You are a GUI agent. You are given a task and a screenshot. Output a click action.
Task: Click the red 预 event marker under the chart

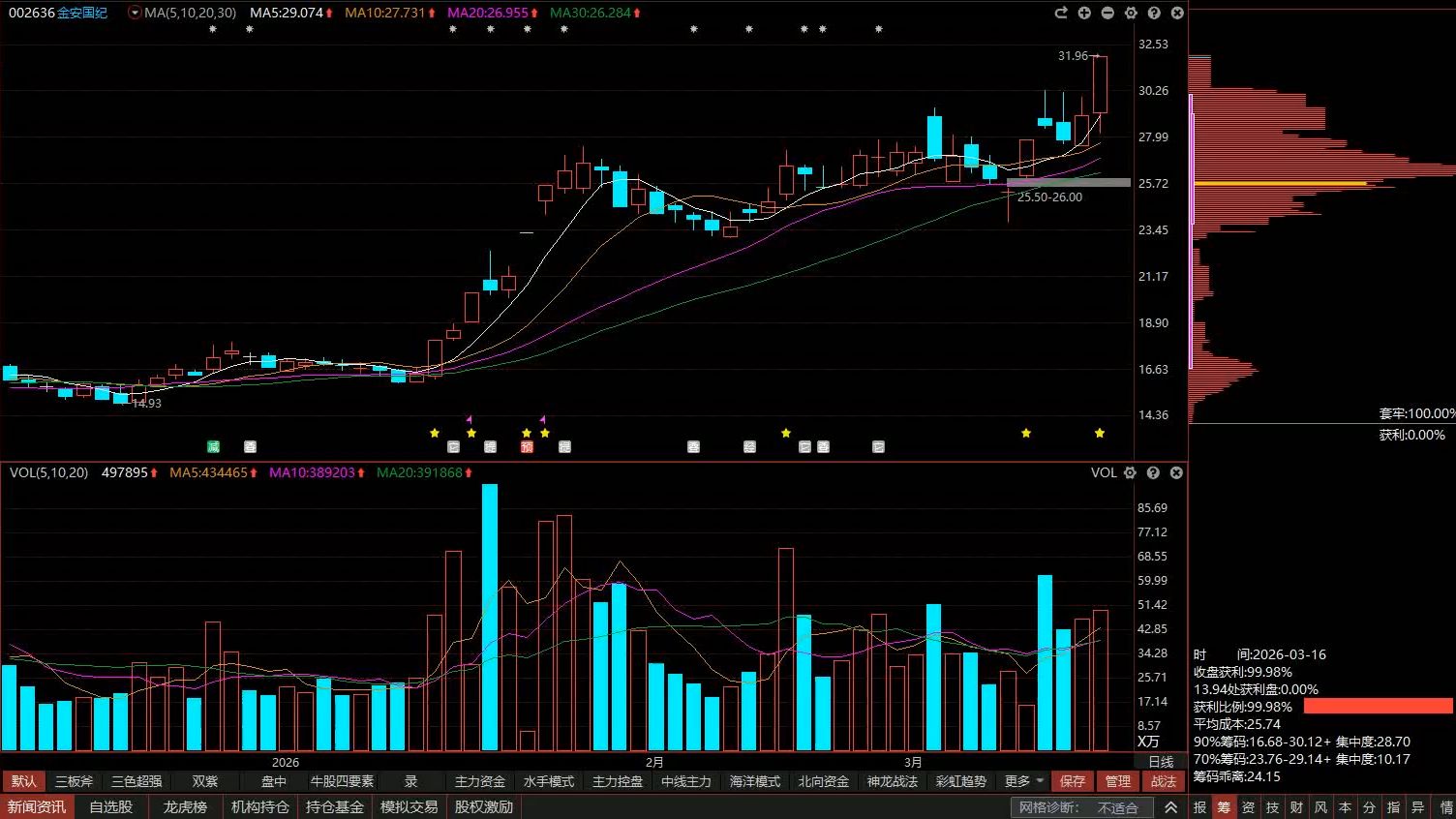tap(527, 447)
